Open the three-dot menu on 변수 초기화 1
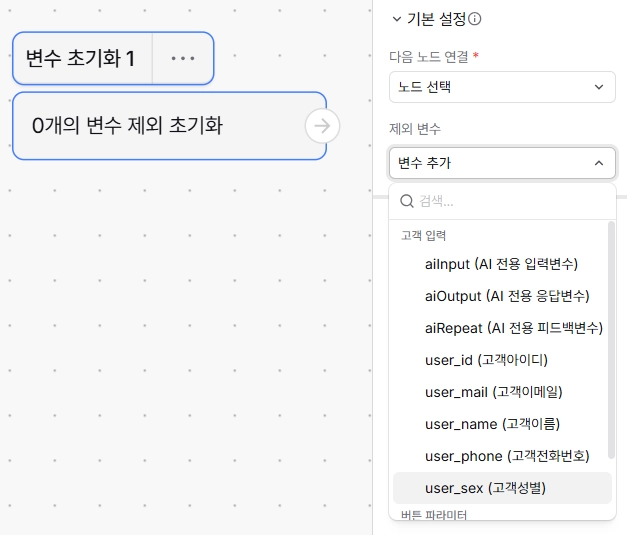Viewport: 627px width, 535px height. 183,58
